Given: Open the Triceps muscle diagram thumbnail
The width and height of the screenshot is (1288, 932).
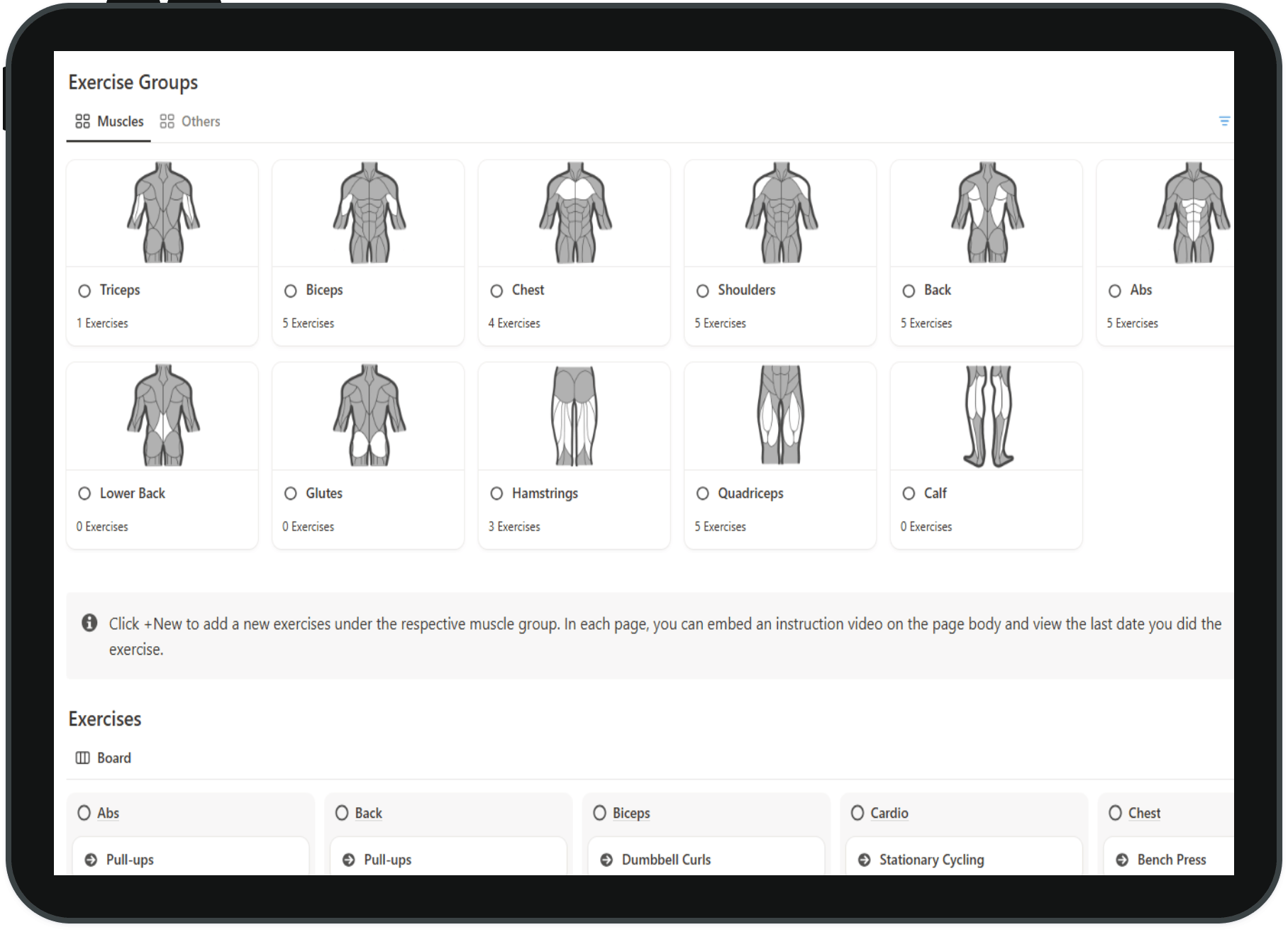Looking at the screenshot, I should coord(162,213).
